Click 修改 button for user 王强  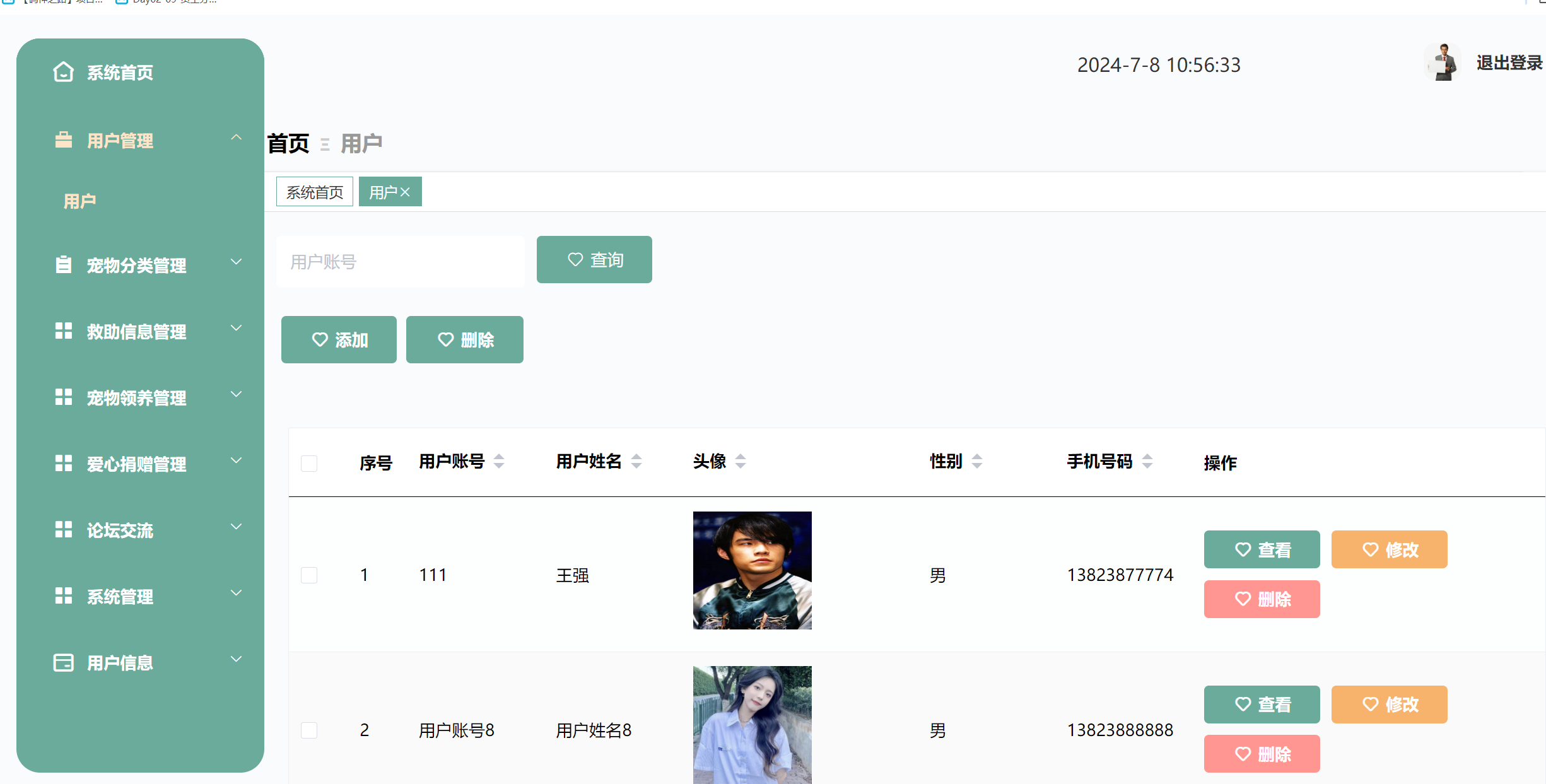[x=1389, y=549]
